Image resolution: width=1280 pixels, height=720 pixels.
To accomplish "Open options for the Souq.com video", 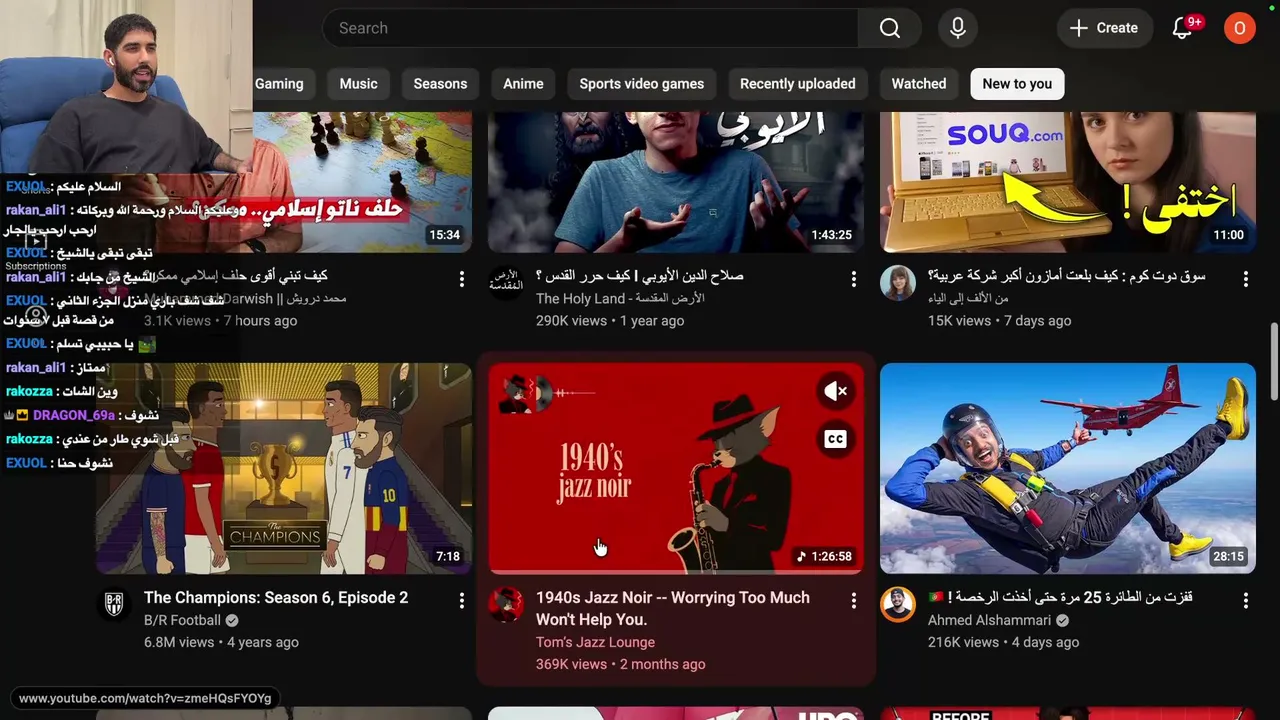I will pyautogui.click(x=1245, y=279).
